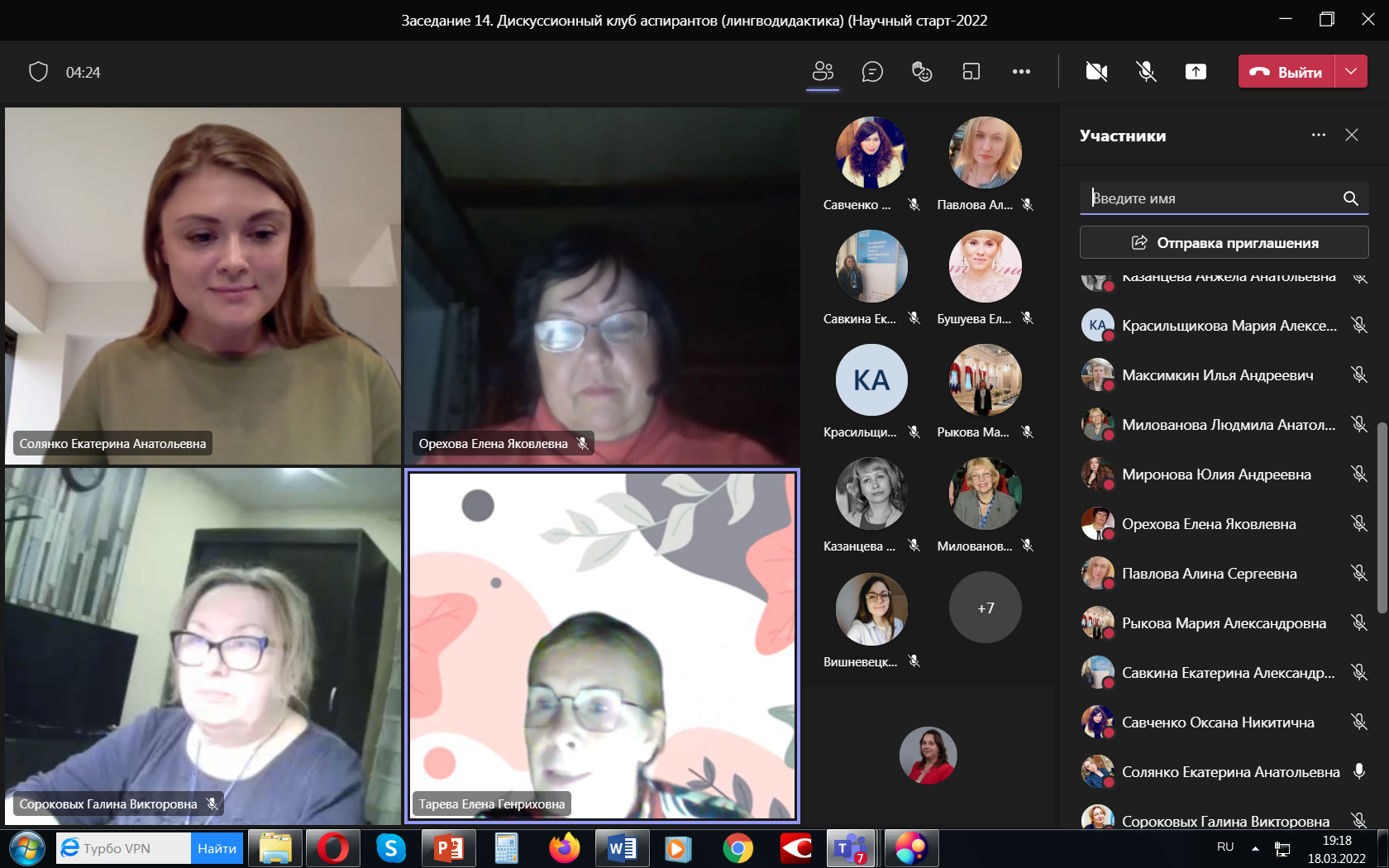
Task: Click the Выйти leave button
Action: point(1286,72)
